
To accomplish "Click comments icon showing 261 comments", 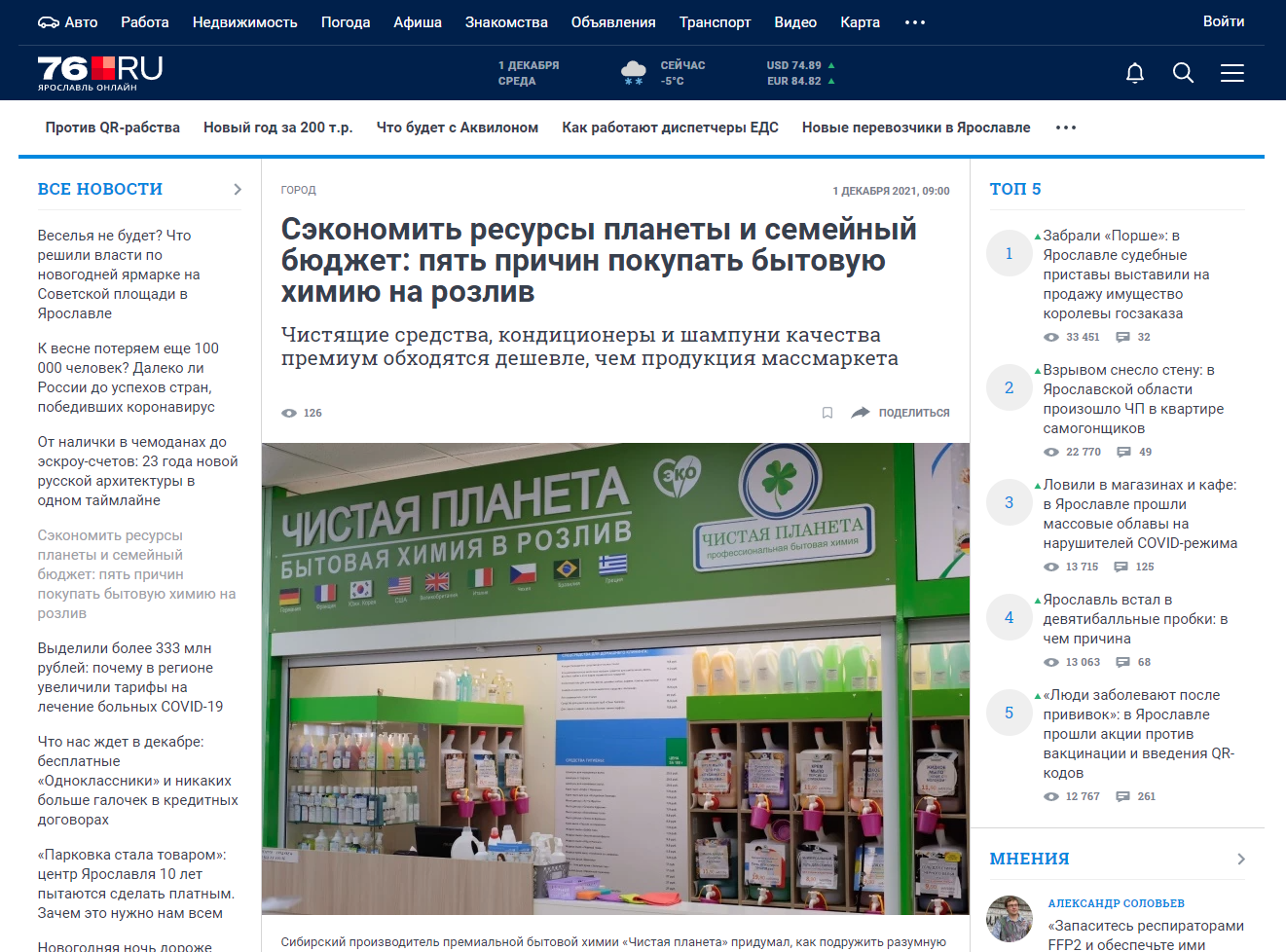I will click(1122, 796).
